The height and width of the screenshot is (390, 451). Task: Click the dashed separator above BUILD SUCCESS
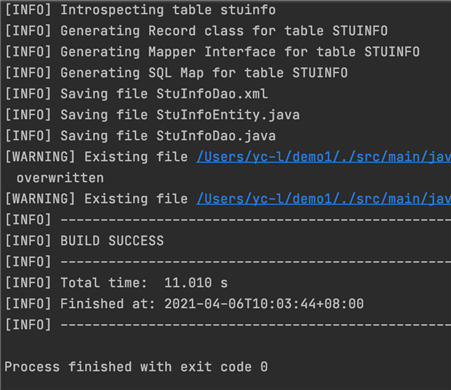coord(256,220)
